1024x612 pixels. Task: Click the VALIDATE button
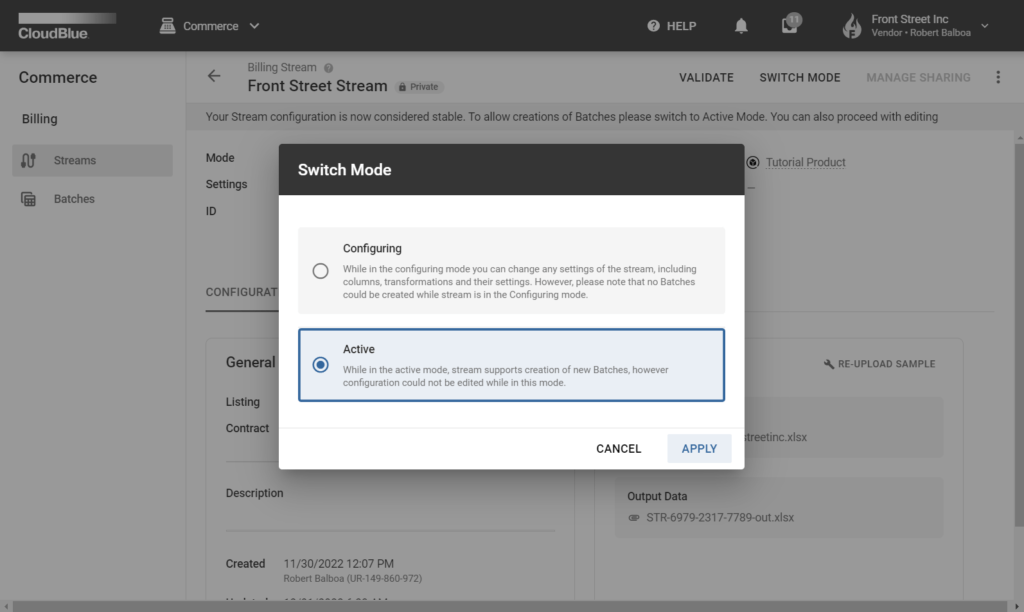pyautogui.click(x=706, y=78)
